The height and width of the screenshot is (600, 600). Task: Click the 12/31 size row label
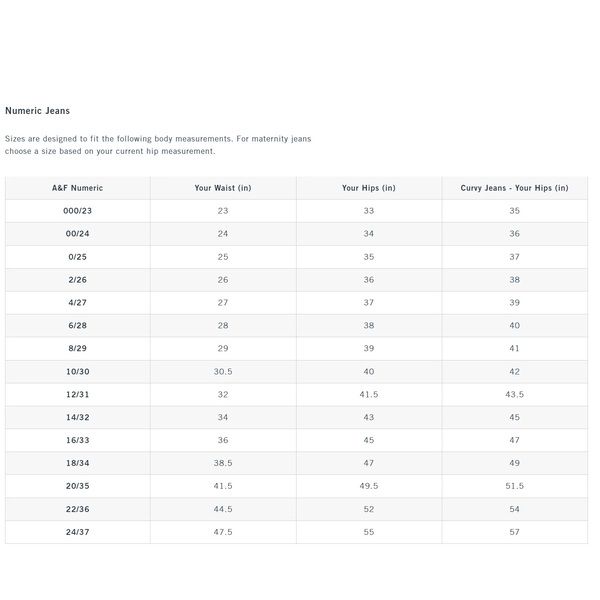click(77, 395)
